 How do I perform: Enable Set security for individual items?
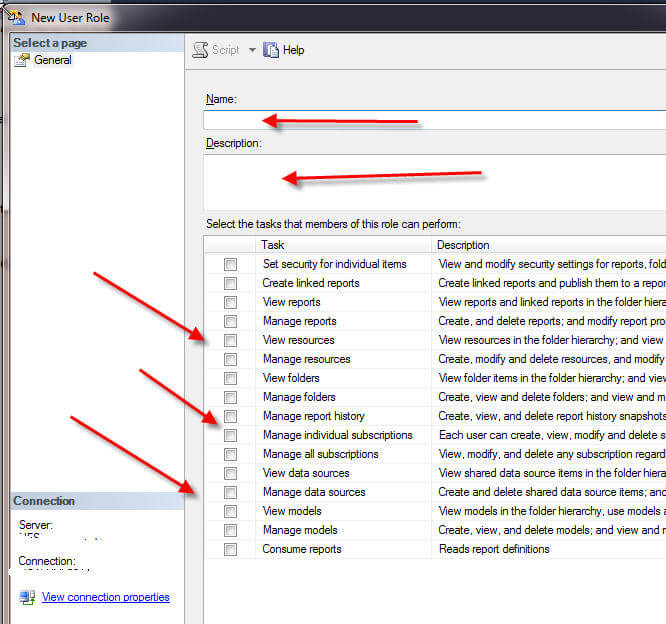231,264
